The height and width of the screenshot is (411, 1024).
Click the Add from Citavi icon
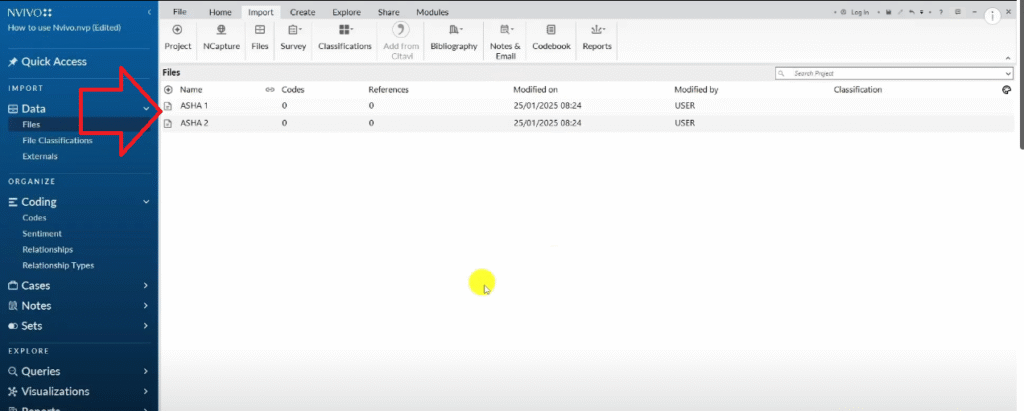[x=400, y=30]
